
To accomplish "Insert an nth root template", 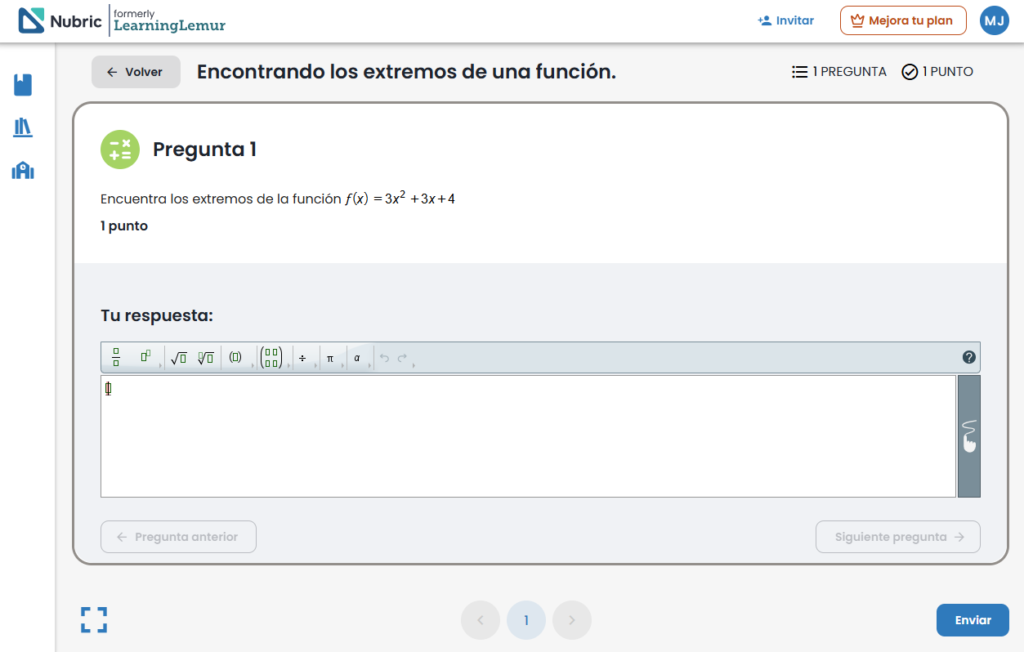I will 206,357.
